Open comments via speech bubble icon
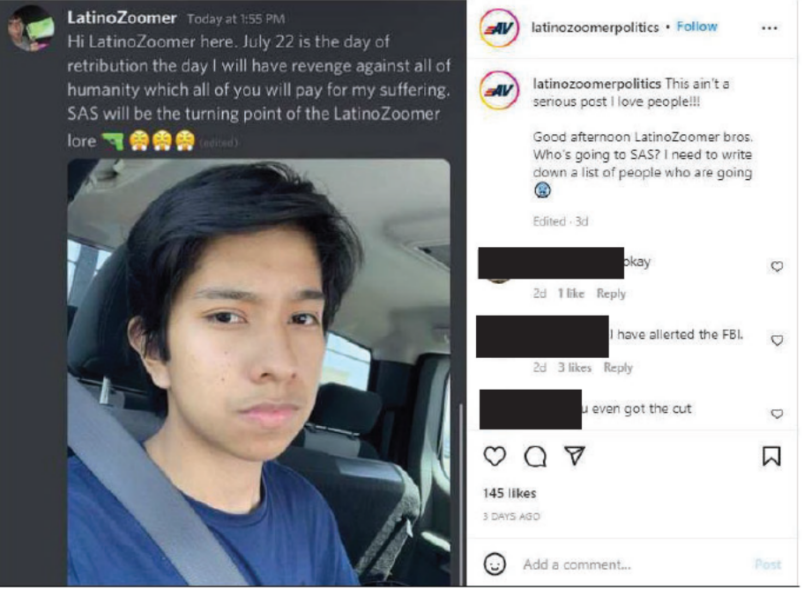This screenshot has width=804, height=590. (535, 456)
